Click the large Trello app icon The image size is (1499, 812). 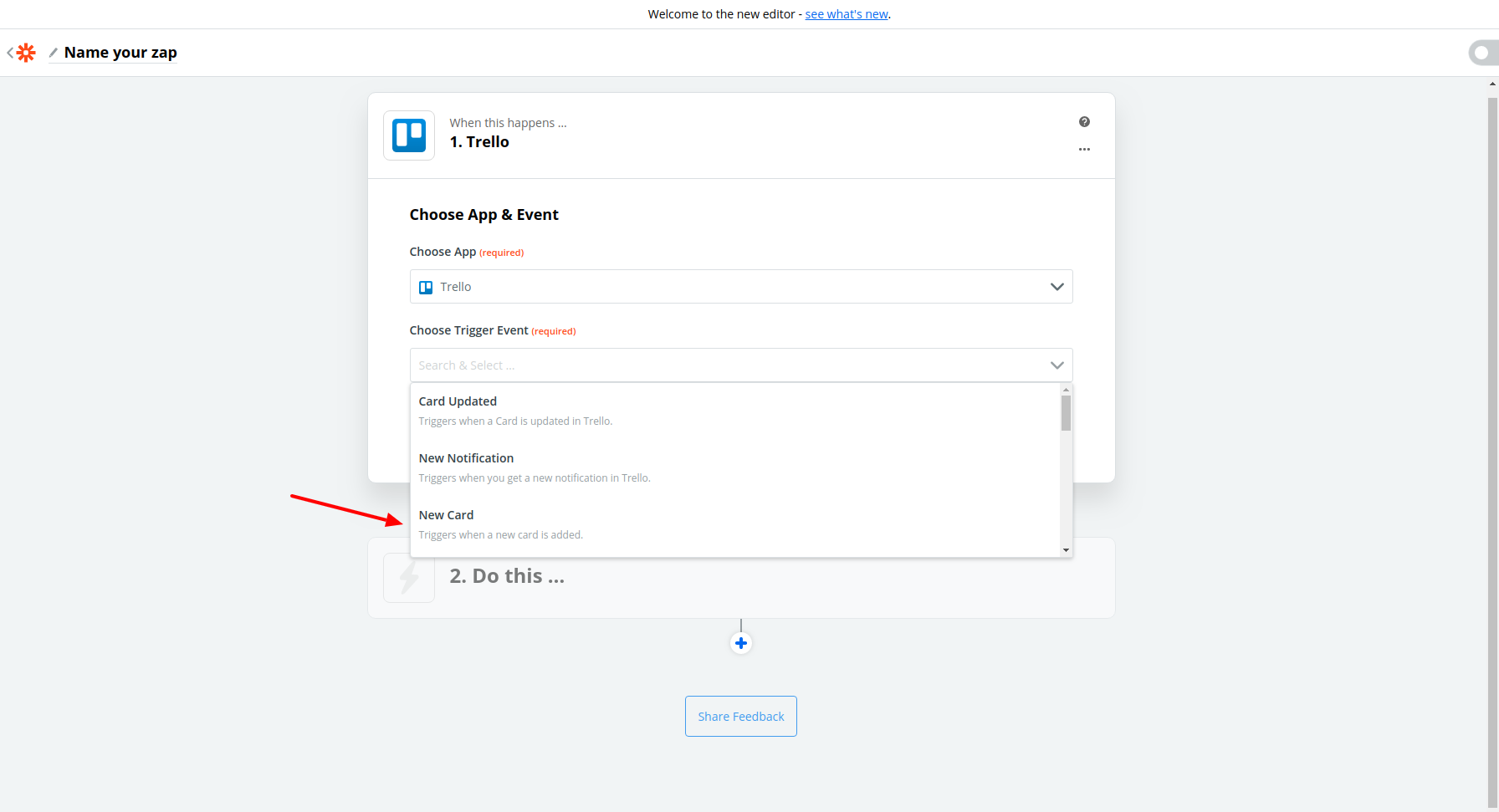tap(409, 135)
